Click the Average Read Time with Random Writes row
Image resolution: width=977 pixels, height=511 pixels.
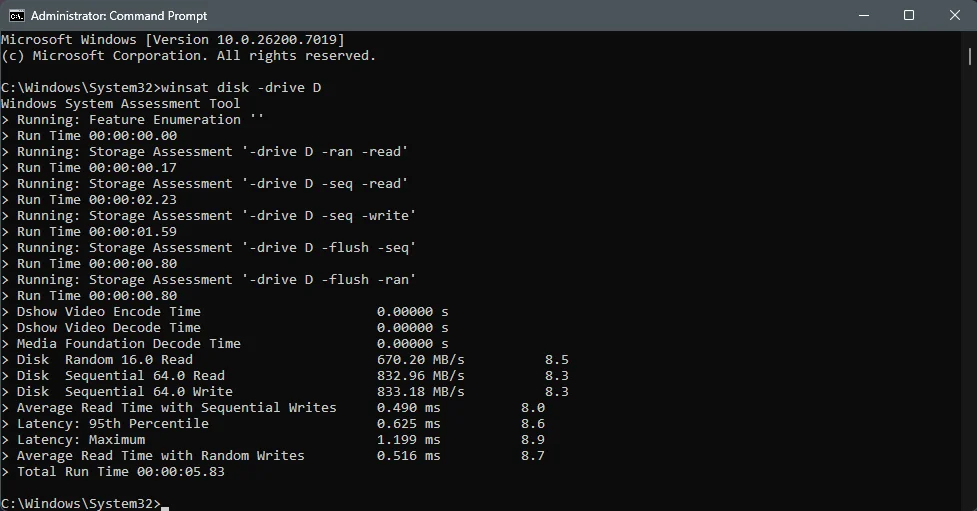click(273, 456)
